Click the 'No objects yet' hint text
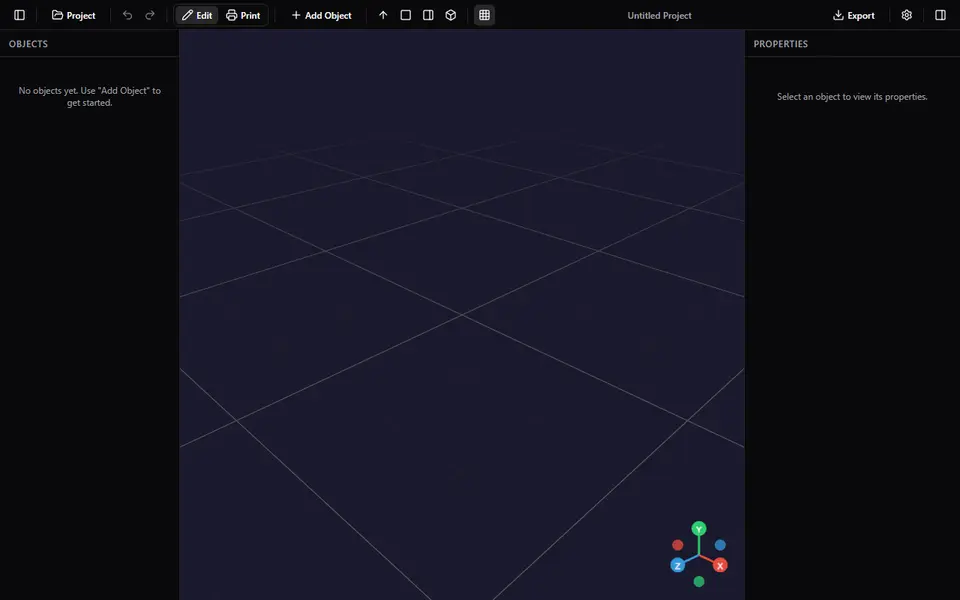Viewport: 960px width, 600px height. pos(89,97)
